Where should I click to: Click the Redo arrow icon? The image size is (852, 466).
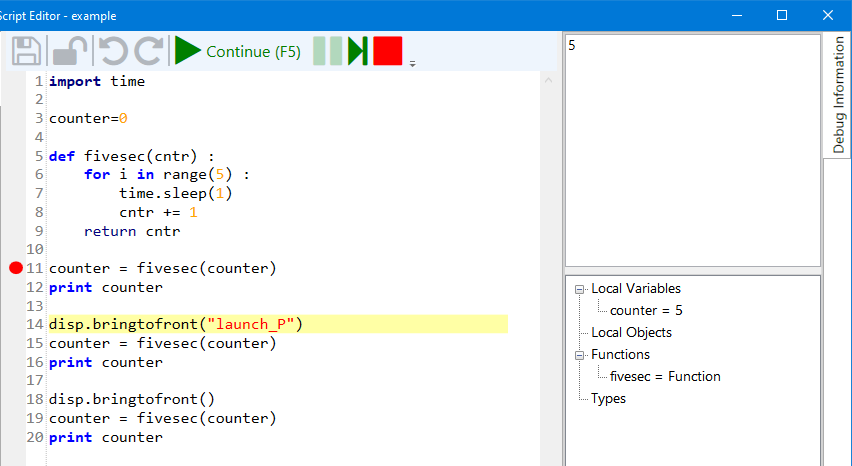tap(149, 51)
